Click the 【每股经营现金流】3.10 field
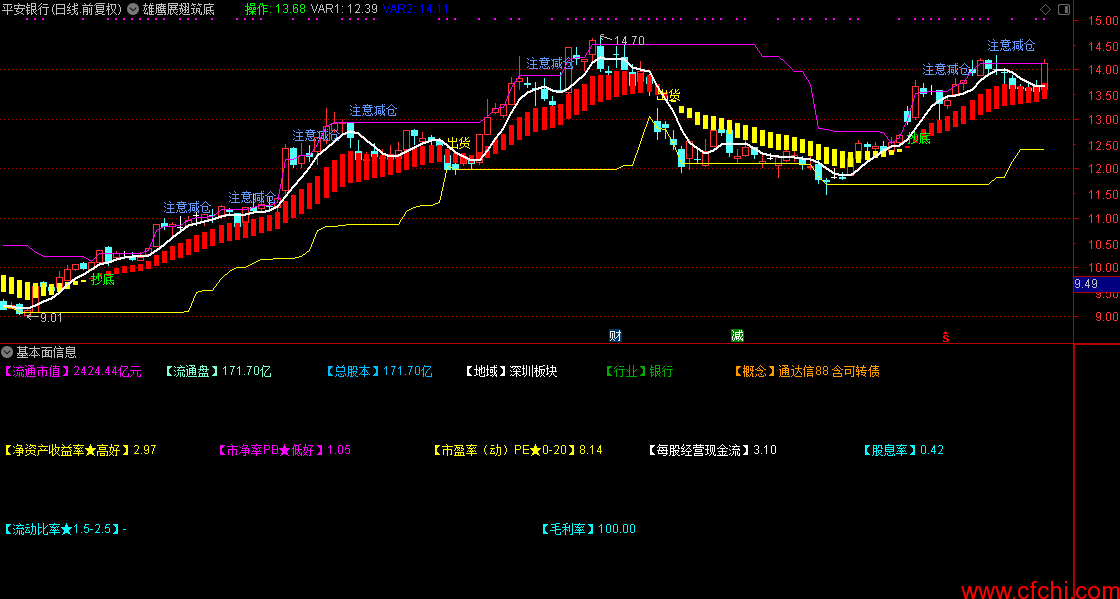This screenshot has width=1120, height=599. tap(711, 450)
